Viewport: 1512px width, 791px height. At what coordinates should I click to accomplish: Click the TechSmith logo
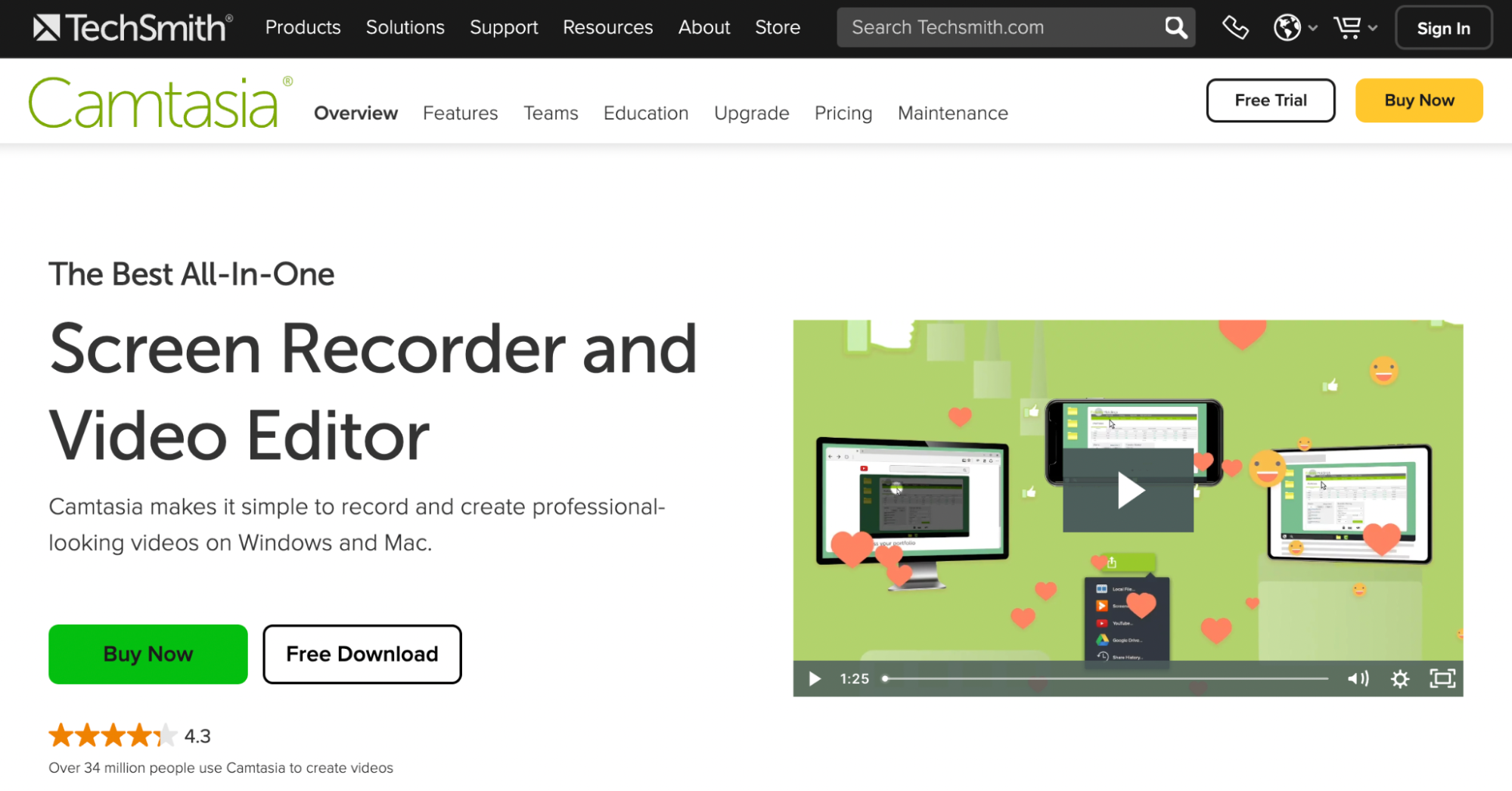pos(133,28)
